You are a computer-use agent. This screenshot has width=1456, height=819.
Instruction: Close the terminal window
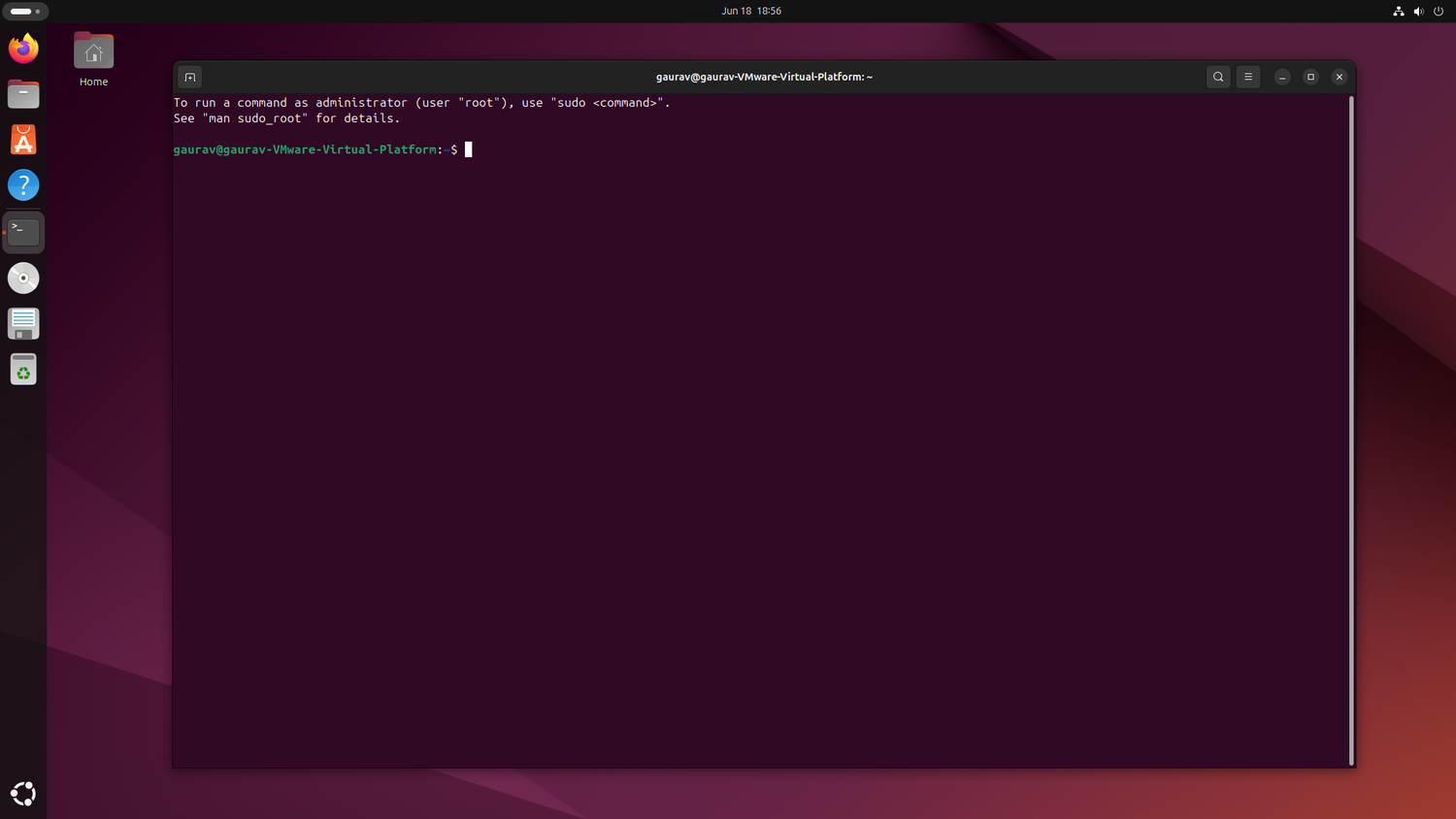click(1340, 77)
